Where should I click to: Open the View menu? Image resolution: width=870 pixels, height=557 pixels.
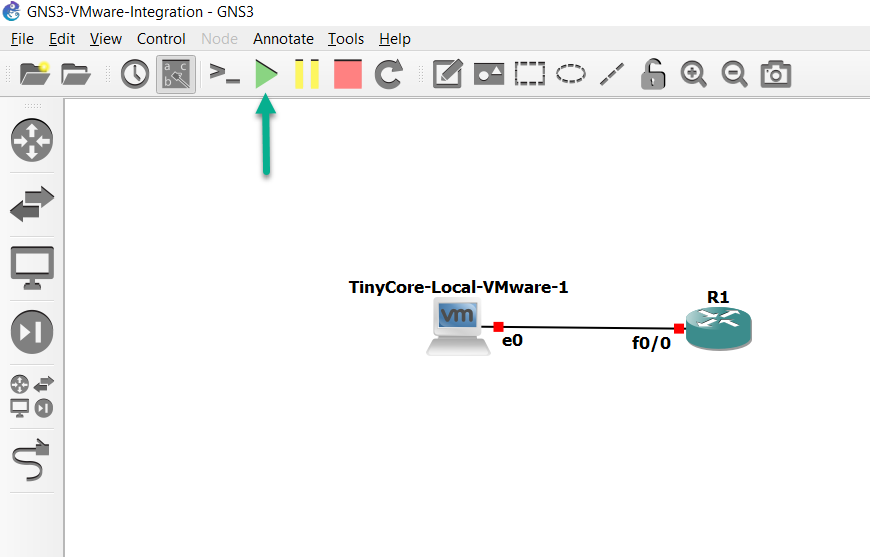click(x=105, y=39)
